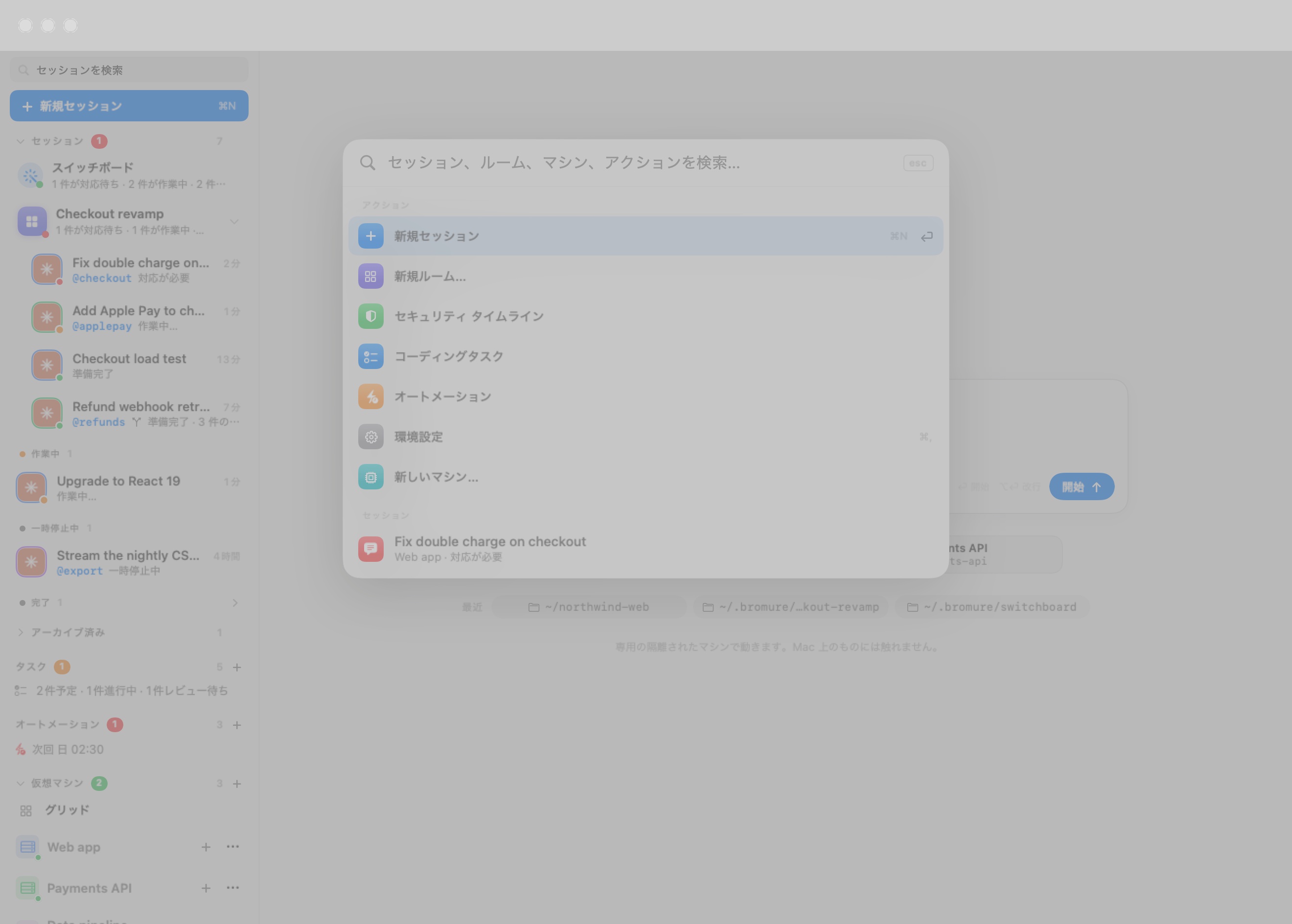Viewport: 1292px width, 924px height.
Task: Select the 新規セッション action in the palette
Action: [x=646, y=236]
